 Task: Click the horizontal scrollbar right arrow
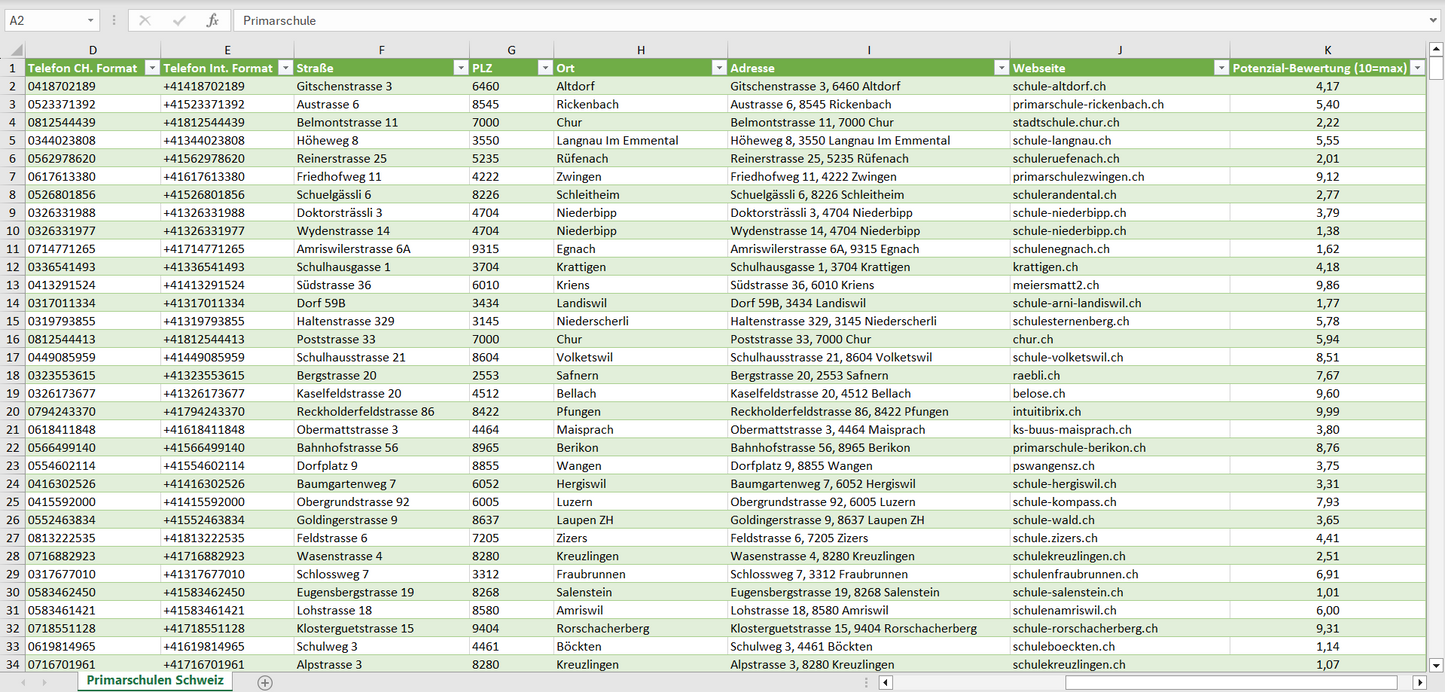pyautogui.click(x=1419, y=682)
